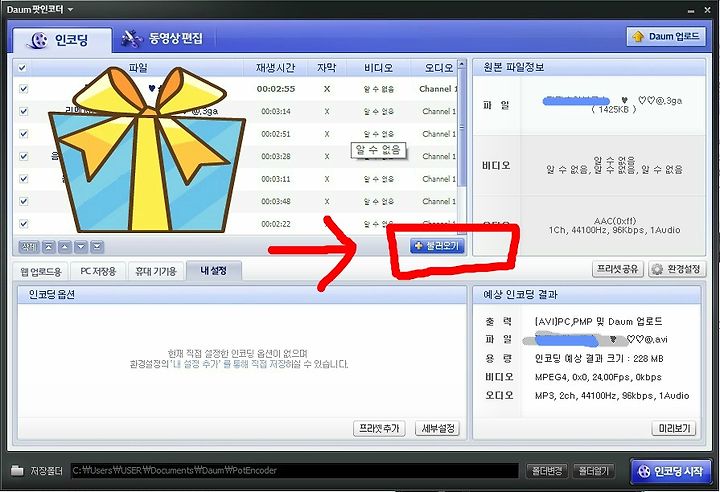Toggle the select-all checkbox in the file header
The height and width of the screenshot is (492, 720).
[22, 68]
